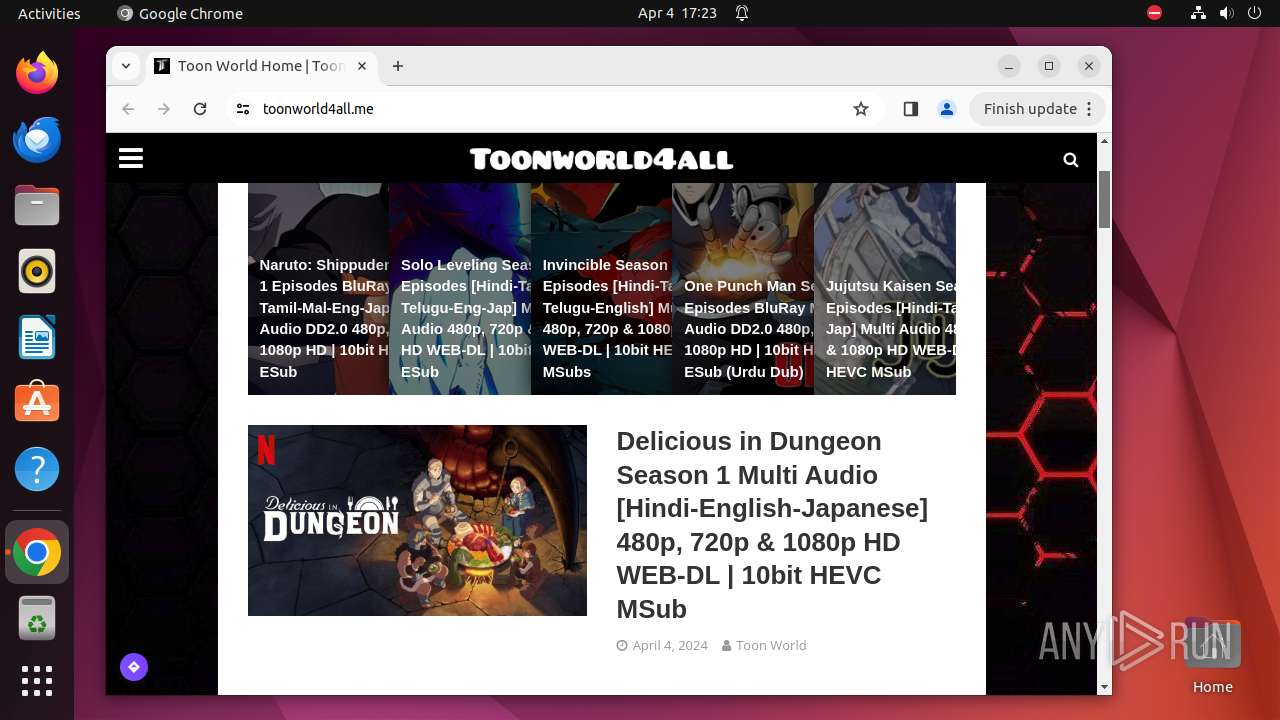Open the Files app in the dock

(x=37, y=205)
